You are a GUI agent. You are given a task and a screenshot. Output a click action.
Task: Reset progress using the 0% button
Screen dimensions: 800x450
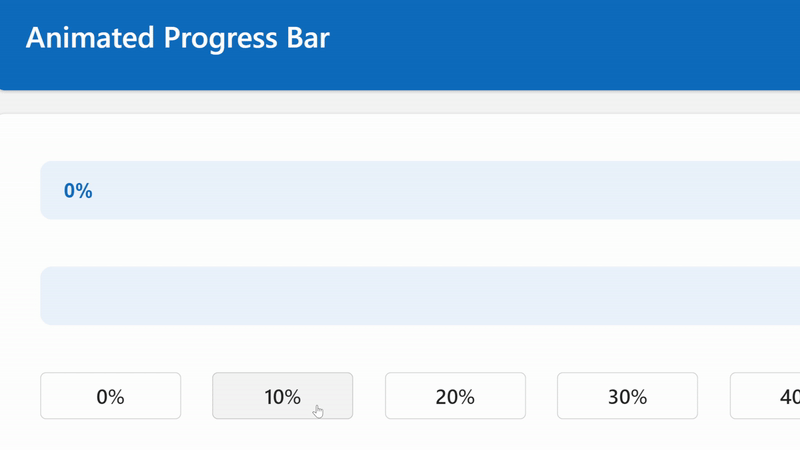(x=110, y=396)
